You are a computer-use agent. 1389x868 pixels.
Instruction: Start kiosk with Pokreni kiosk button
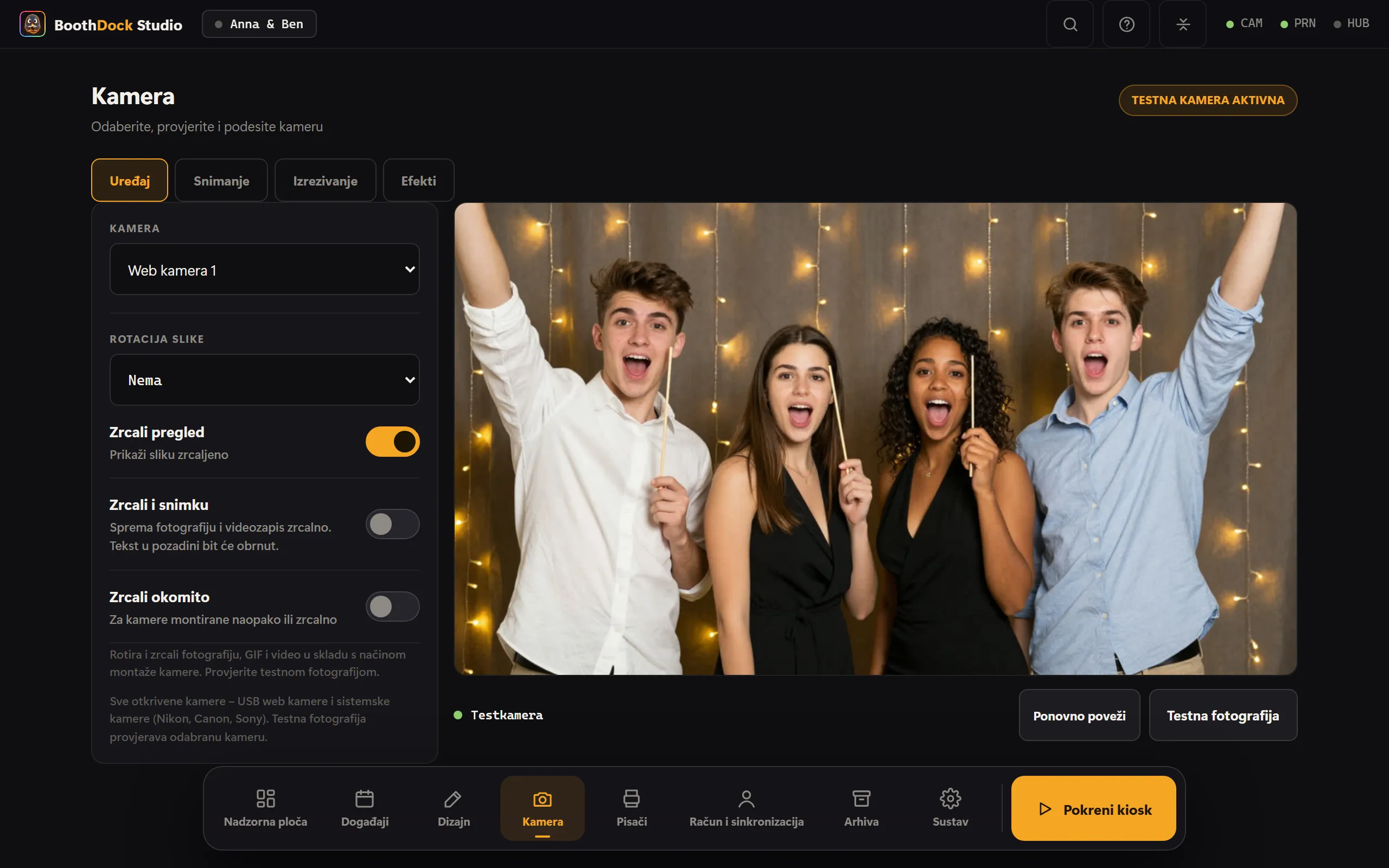point(1093,808)
